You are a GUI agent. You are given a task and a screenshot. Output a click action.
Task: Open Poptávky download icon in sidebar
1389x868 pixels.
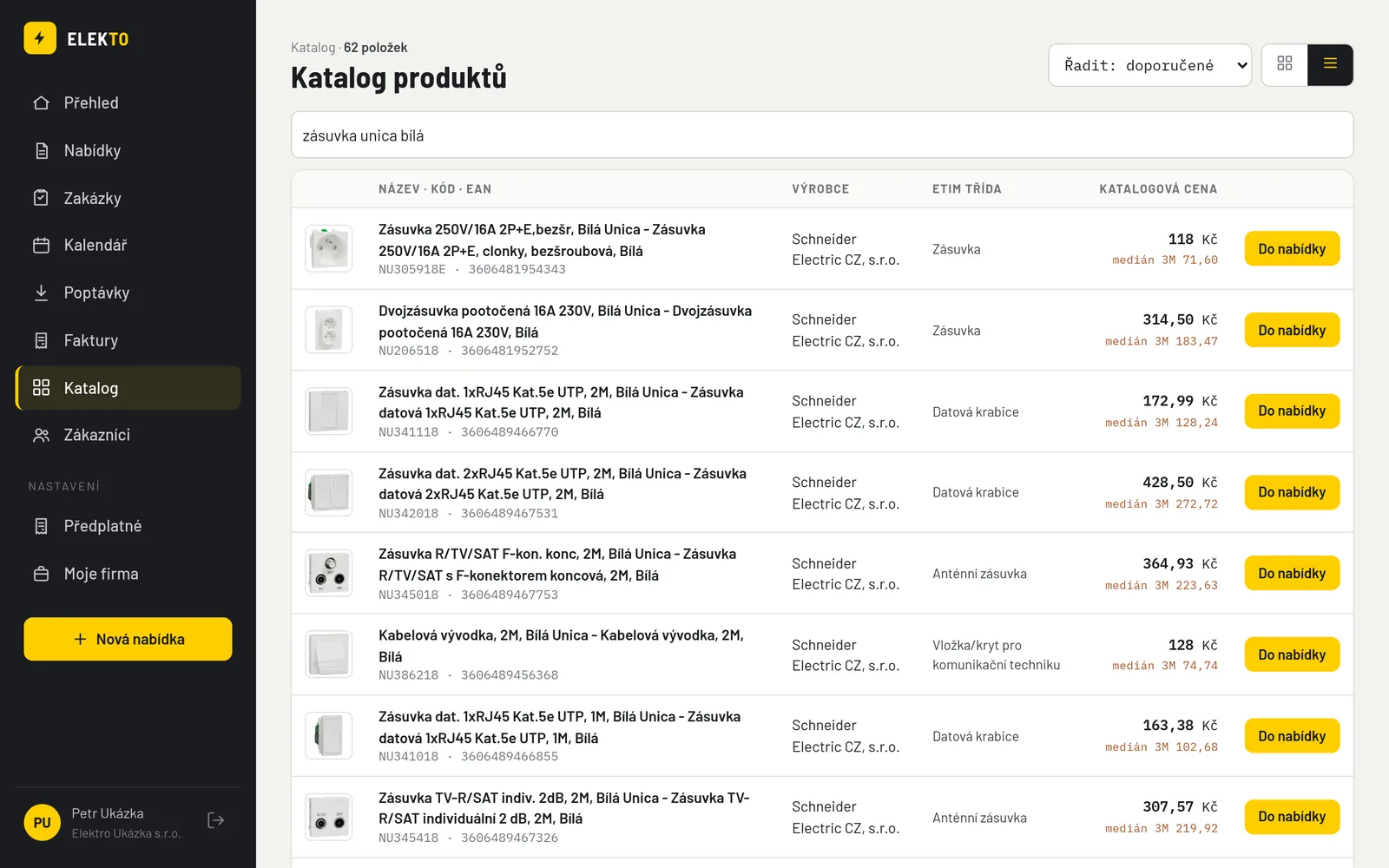tap(41, 293)
